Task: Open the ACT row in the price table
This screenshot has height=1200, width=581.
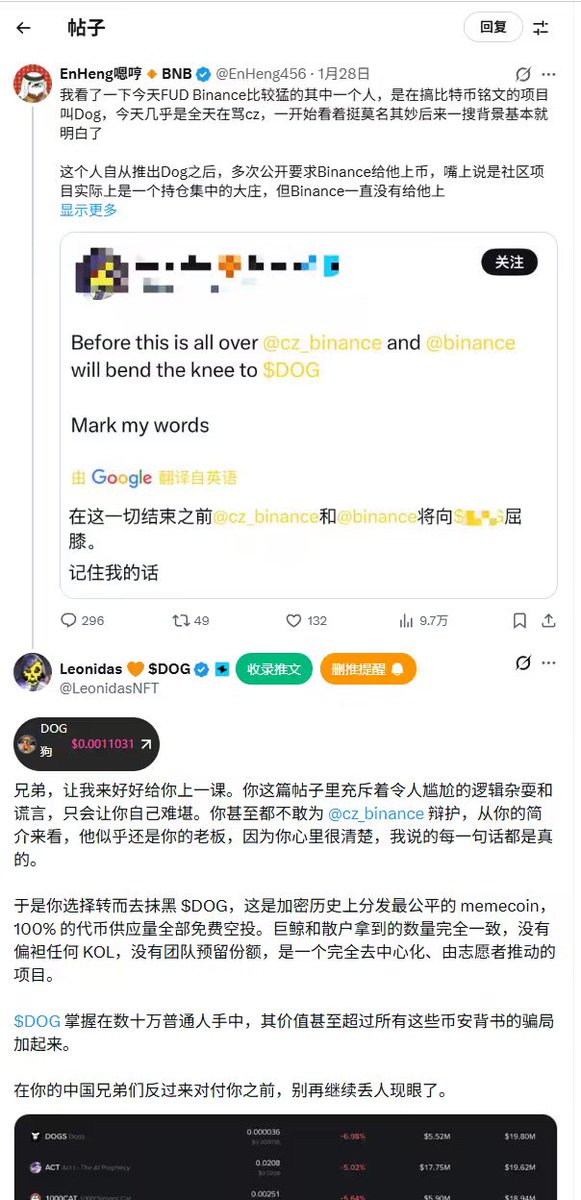Action: tap(285, 1166)
